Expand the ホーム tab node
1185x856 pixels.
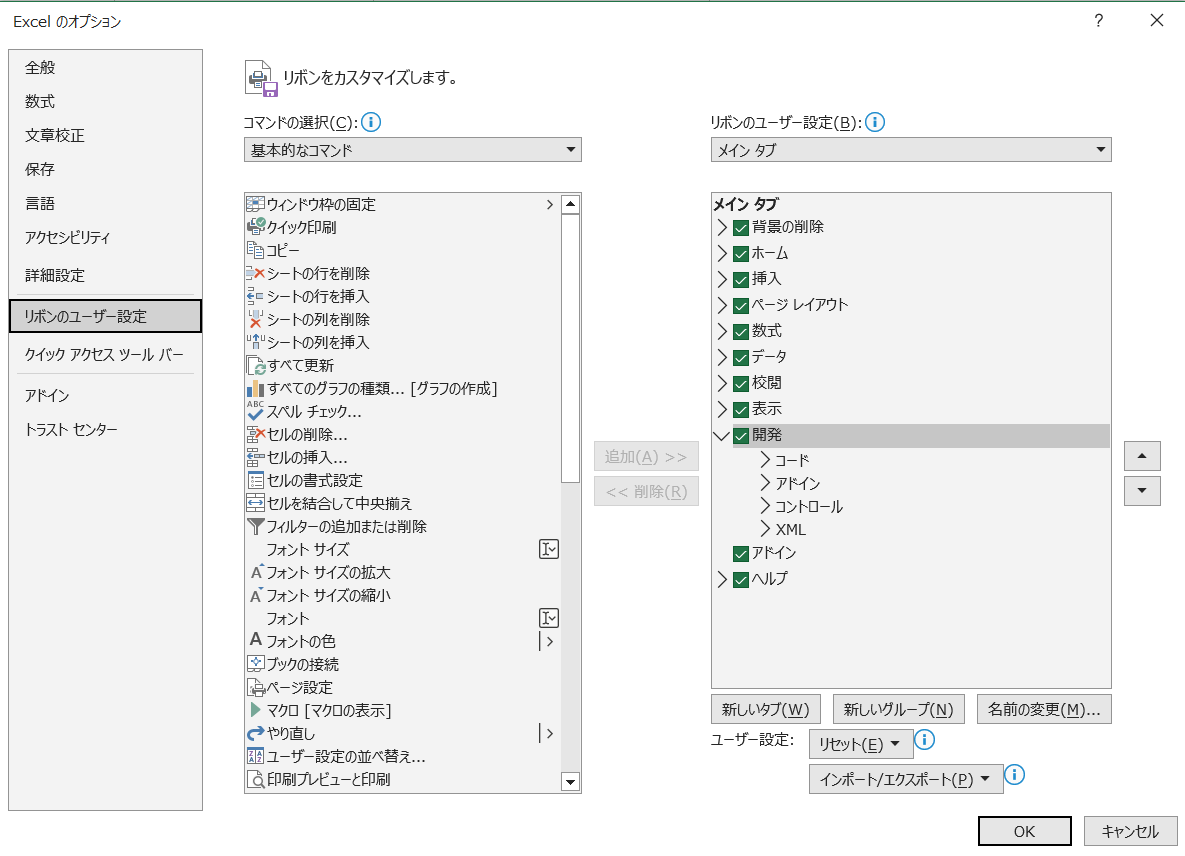[722, 253]
